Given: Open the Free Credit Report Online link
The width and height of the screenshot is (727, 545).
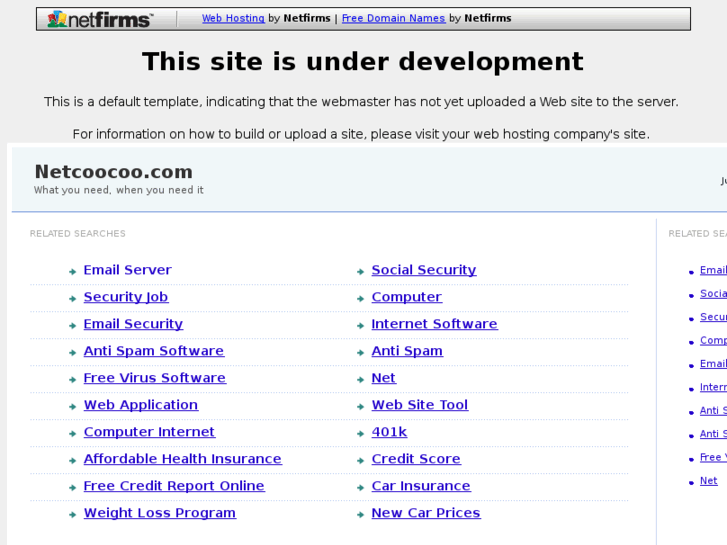Looking at the screenshot, I should point(174,486).
